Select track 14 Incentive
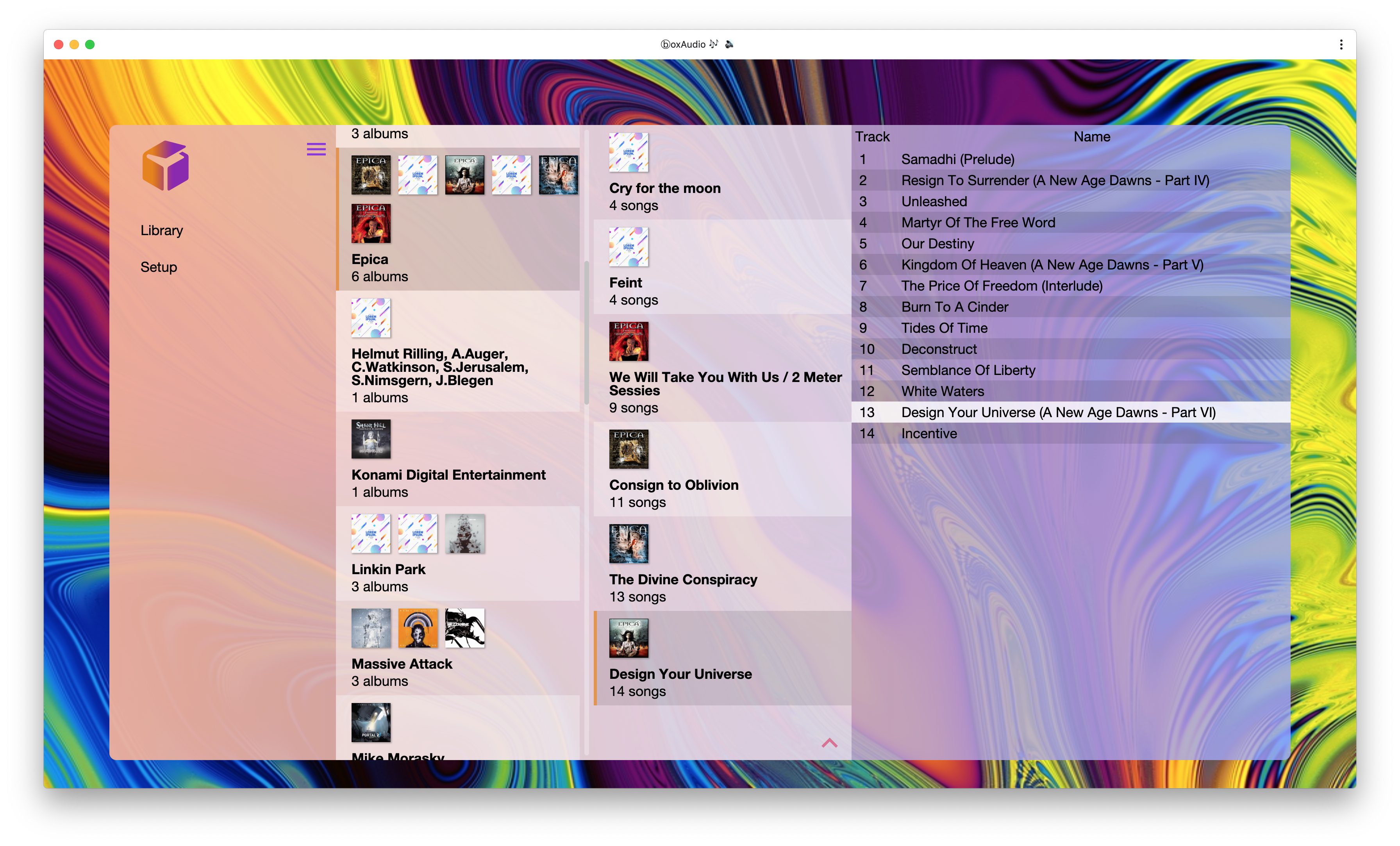Screen dimensions: 1400x846 pyautogui.click(x=929, y=434)
